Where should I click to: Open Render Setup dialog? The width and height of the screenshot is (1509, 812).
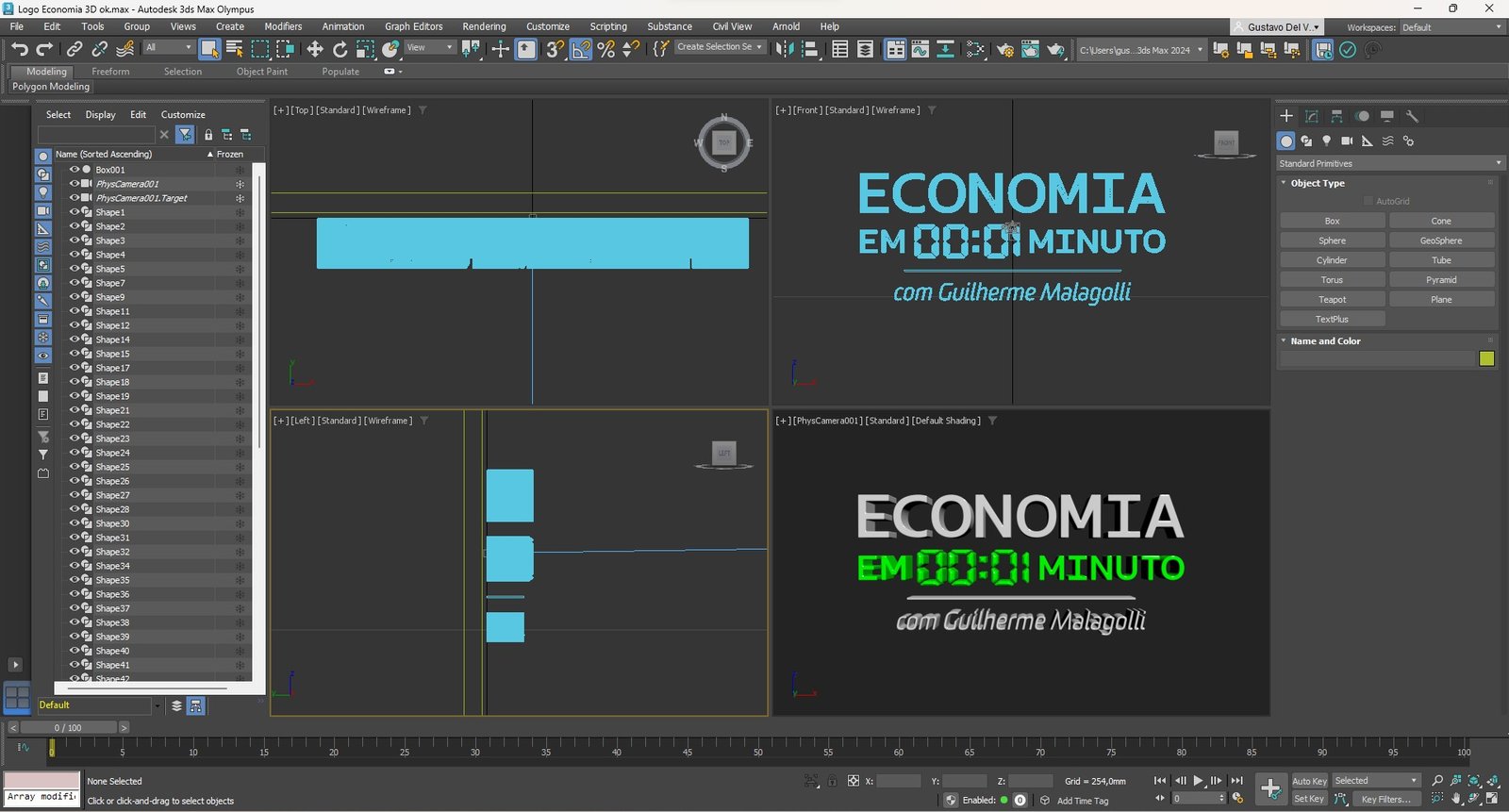1005,49
